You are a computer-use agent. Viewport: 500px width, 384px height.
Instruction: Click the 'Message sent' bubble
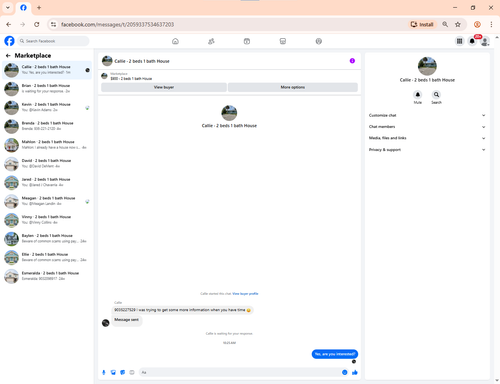(x=127, y=320)
